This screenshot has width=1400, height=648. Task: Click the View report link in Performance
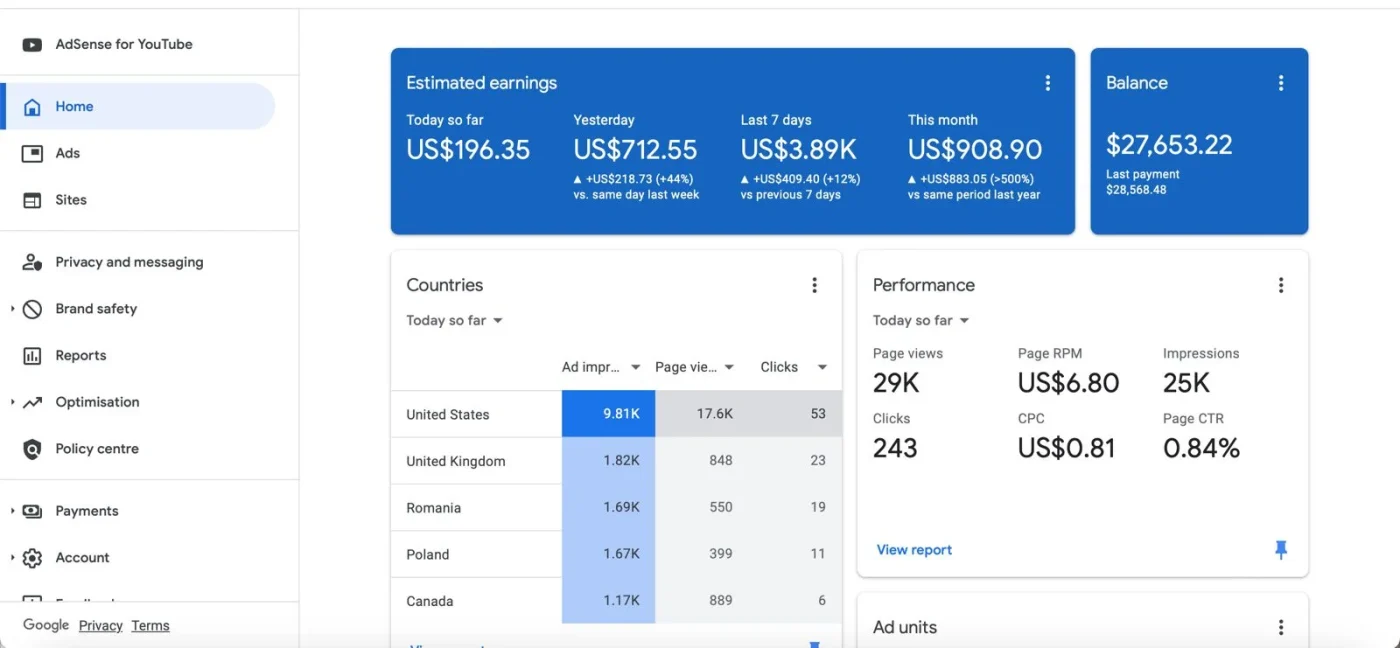coord(914,550)
